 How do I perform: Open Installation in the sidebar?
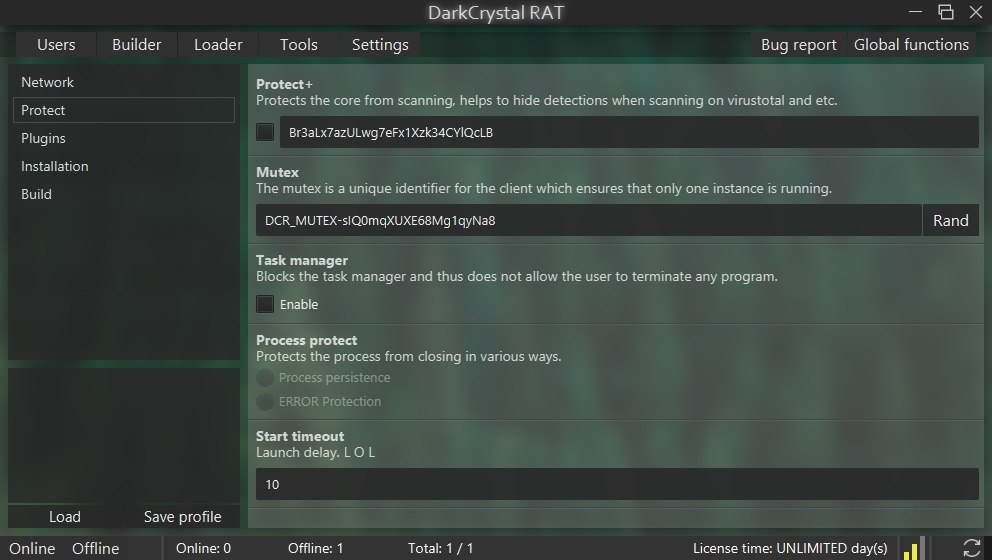click(124, 166)
